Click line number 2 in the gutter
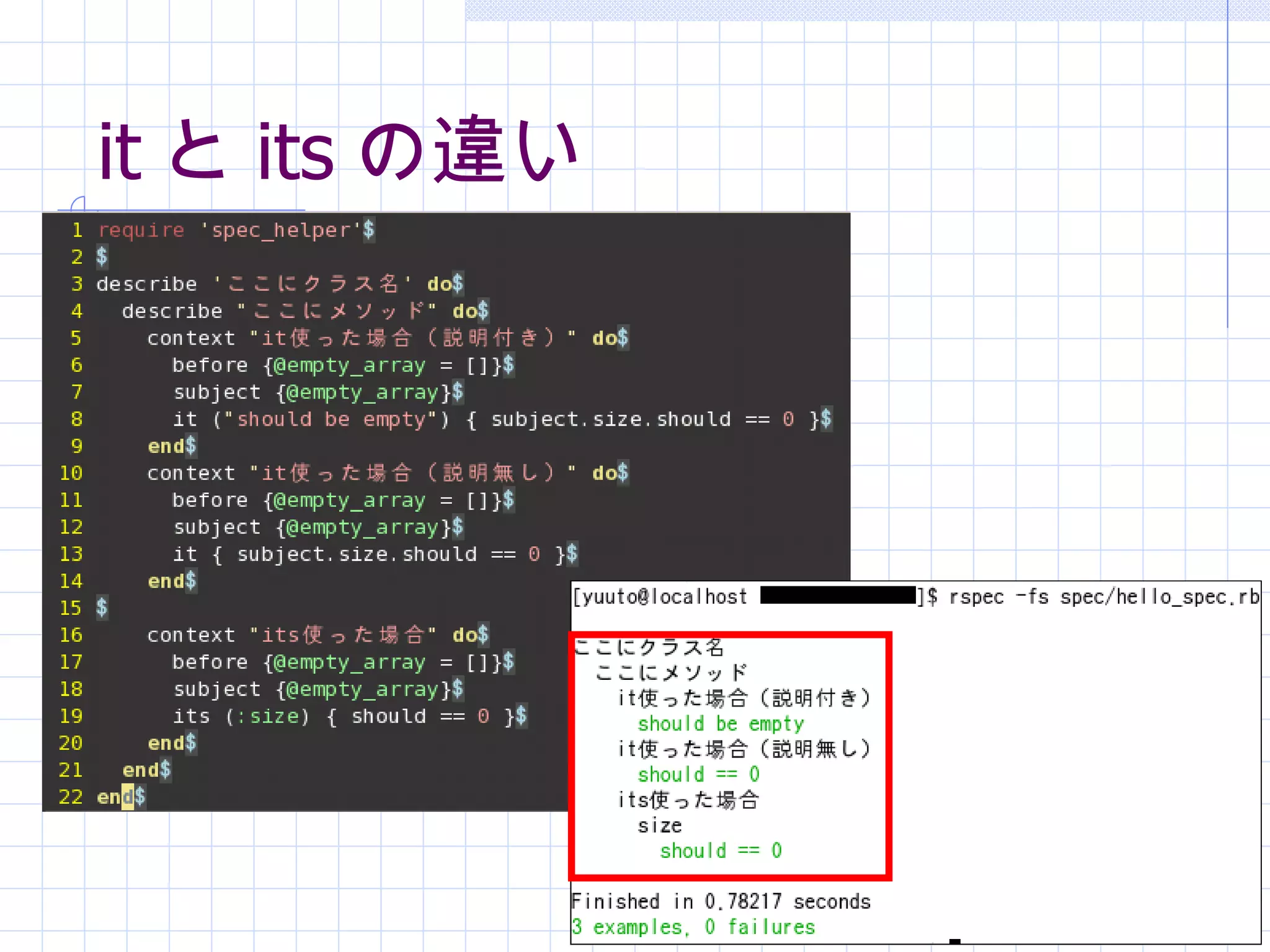The width and height of the screenshot is (1270, 952). [77, 257]
